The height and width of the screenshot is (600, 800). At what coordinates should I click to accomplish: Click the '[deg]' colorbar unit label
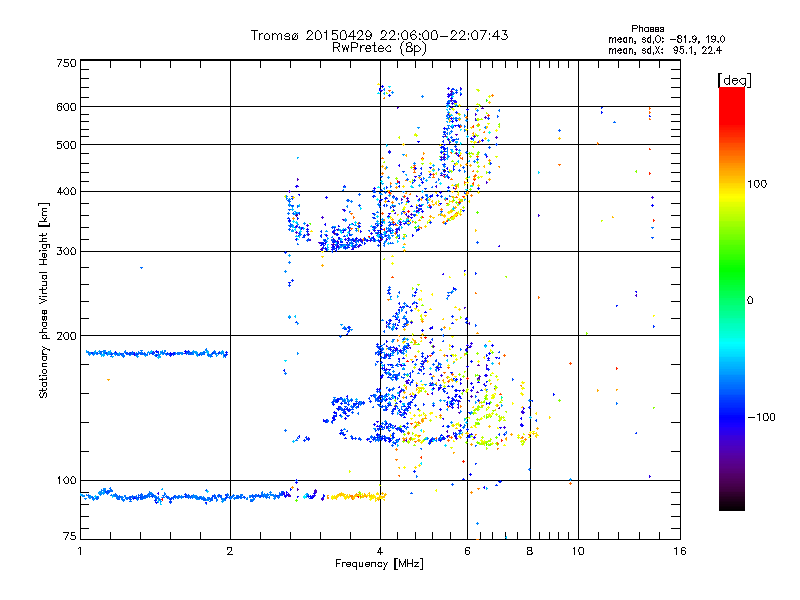click(734, 80)
